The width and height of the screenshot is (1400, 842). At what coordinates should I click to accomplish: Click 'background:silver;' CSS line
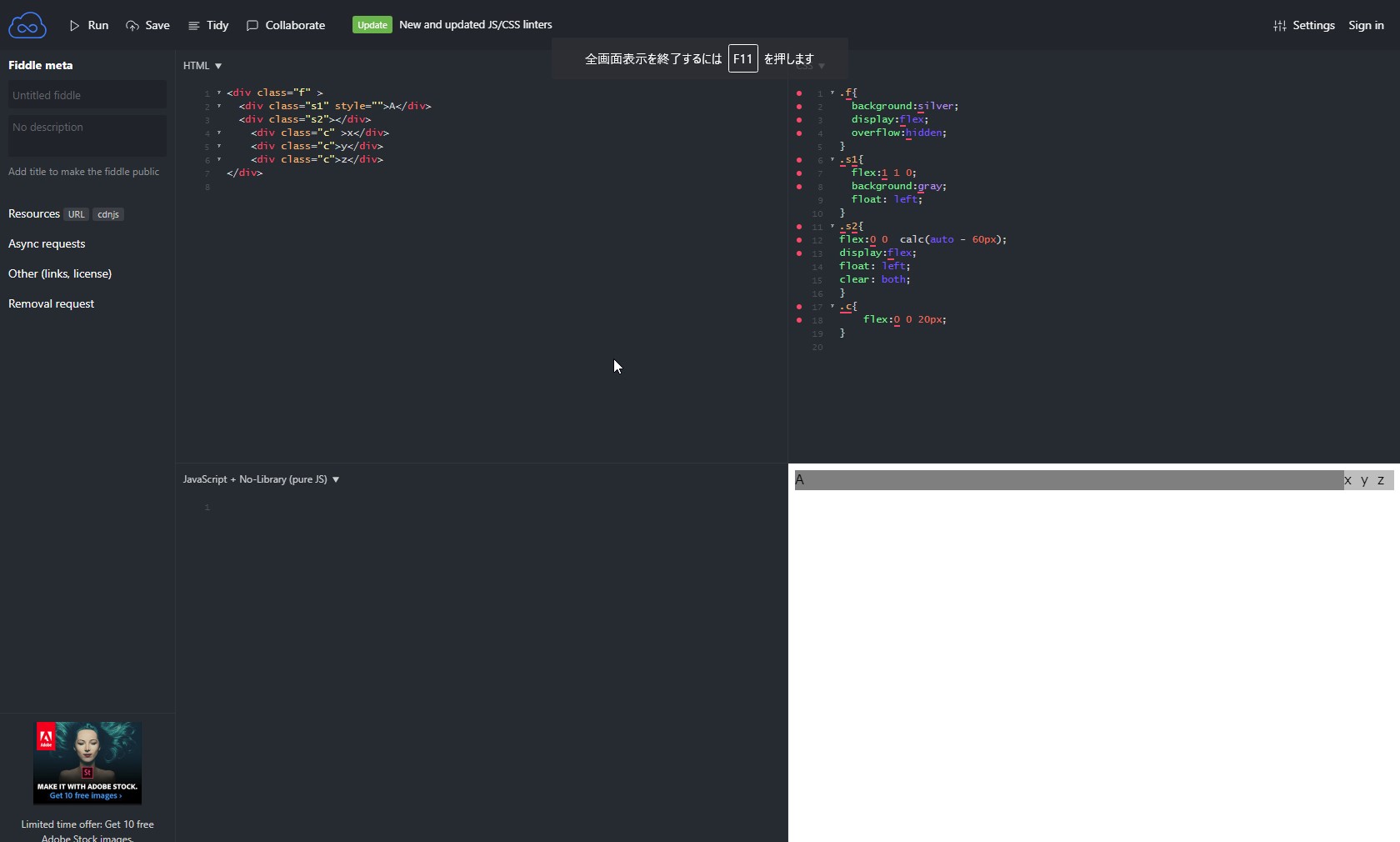(x=905, y=106)
